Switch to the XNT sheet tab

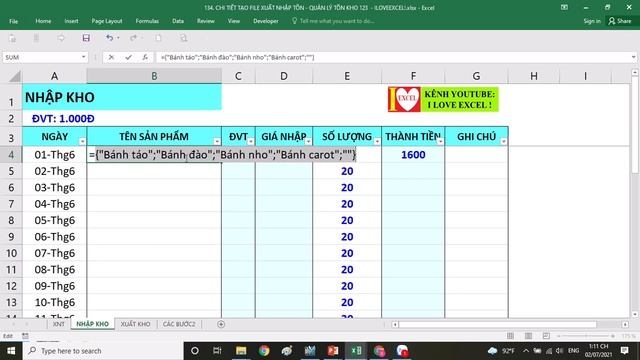point(58,324)
